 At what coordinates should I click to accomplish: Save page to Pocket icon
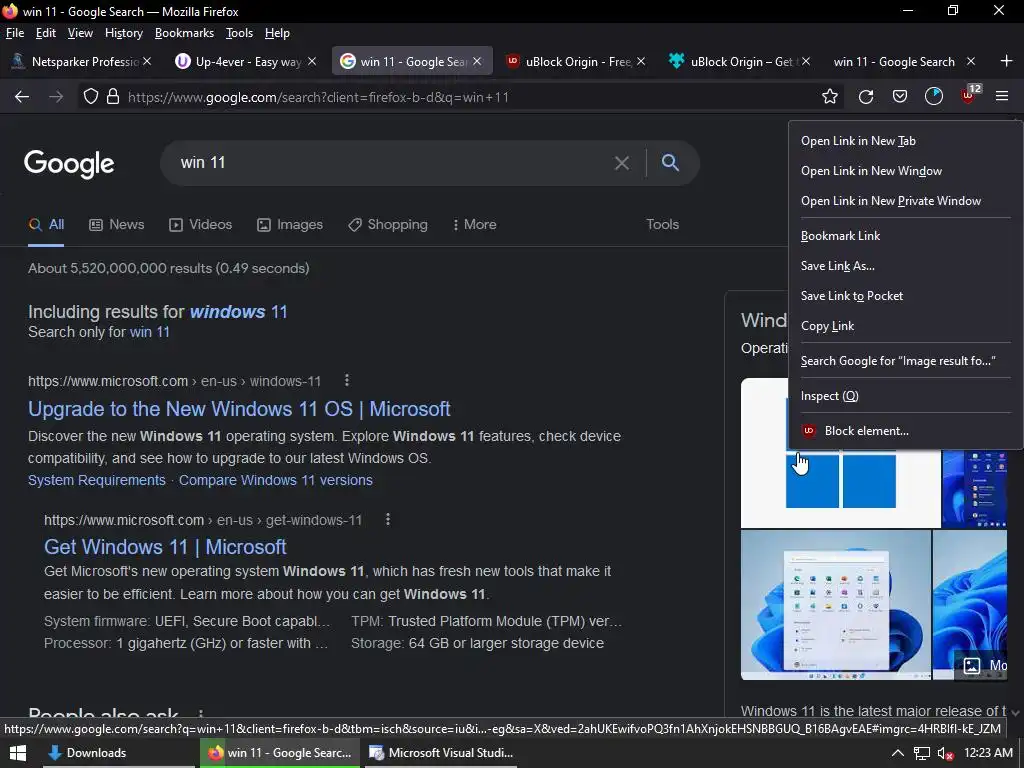click(900, 97)
